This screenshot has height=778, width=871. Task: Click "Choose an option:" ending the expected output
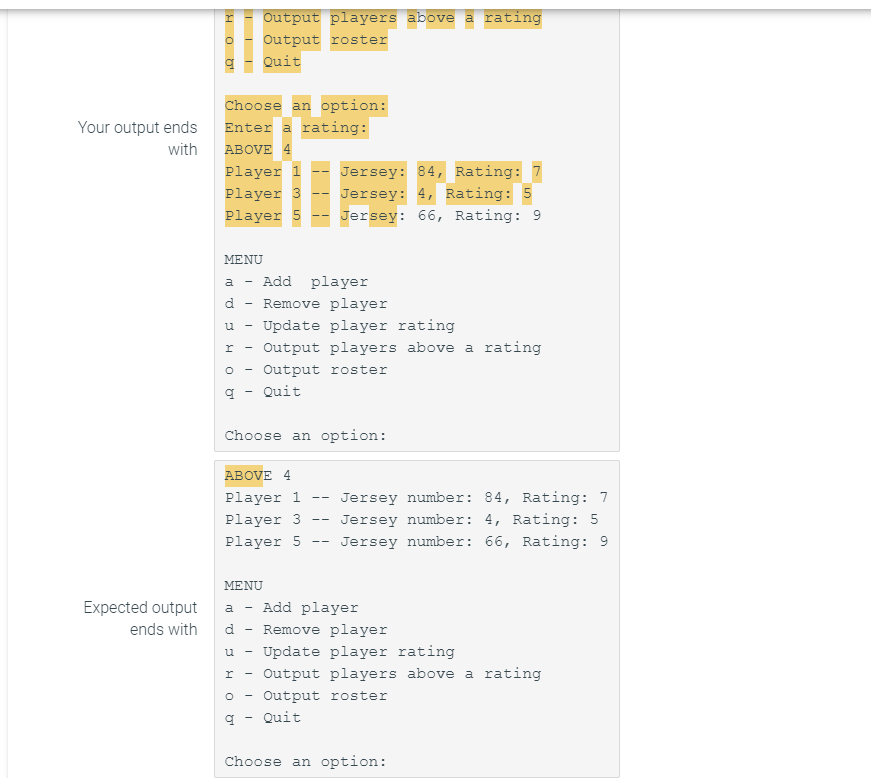(x=306, y=762)
